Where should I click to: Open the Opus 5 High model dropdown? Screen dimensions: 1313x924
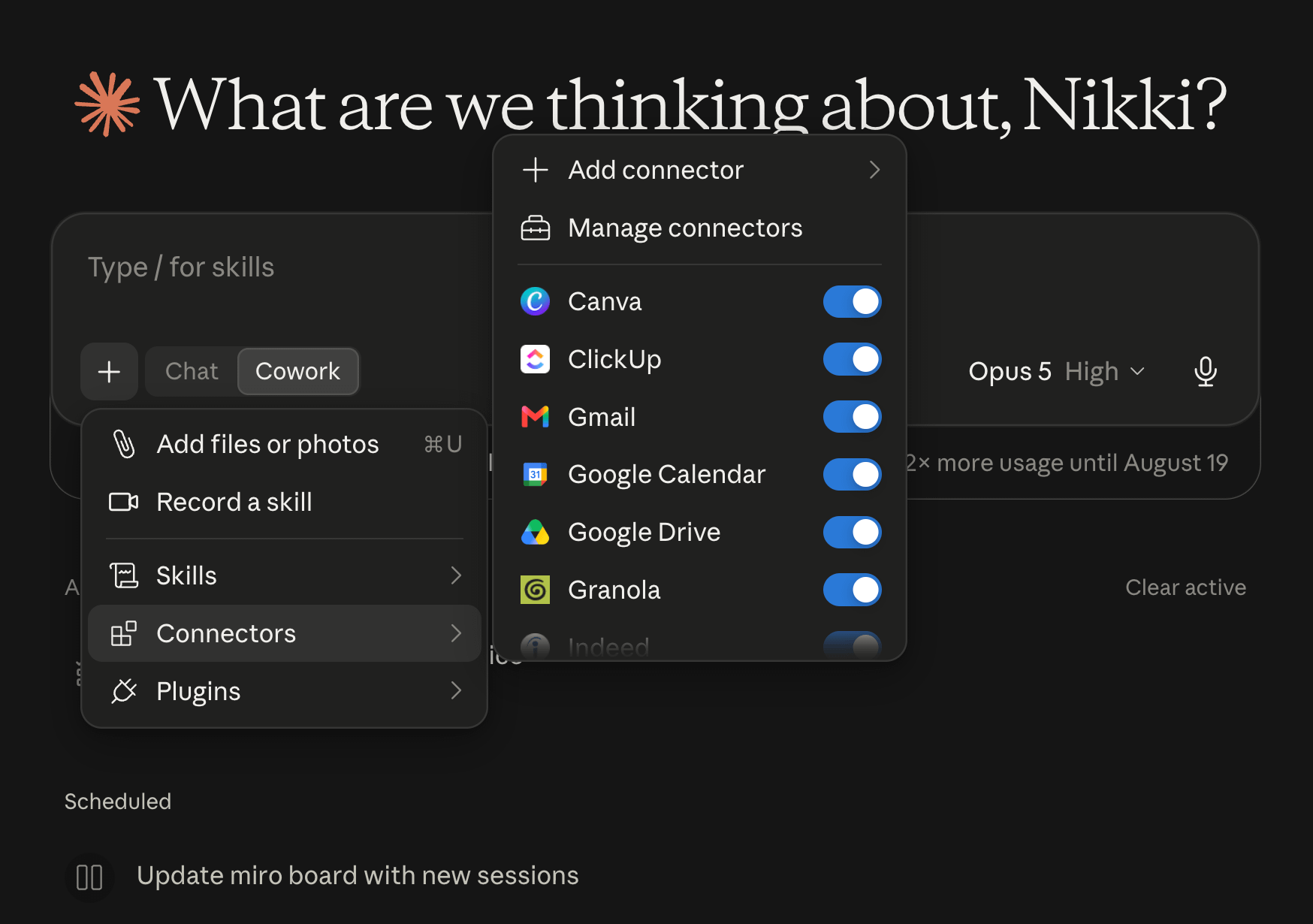tap(1056, 371)
